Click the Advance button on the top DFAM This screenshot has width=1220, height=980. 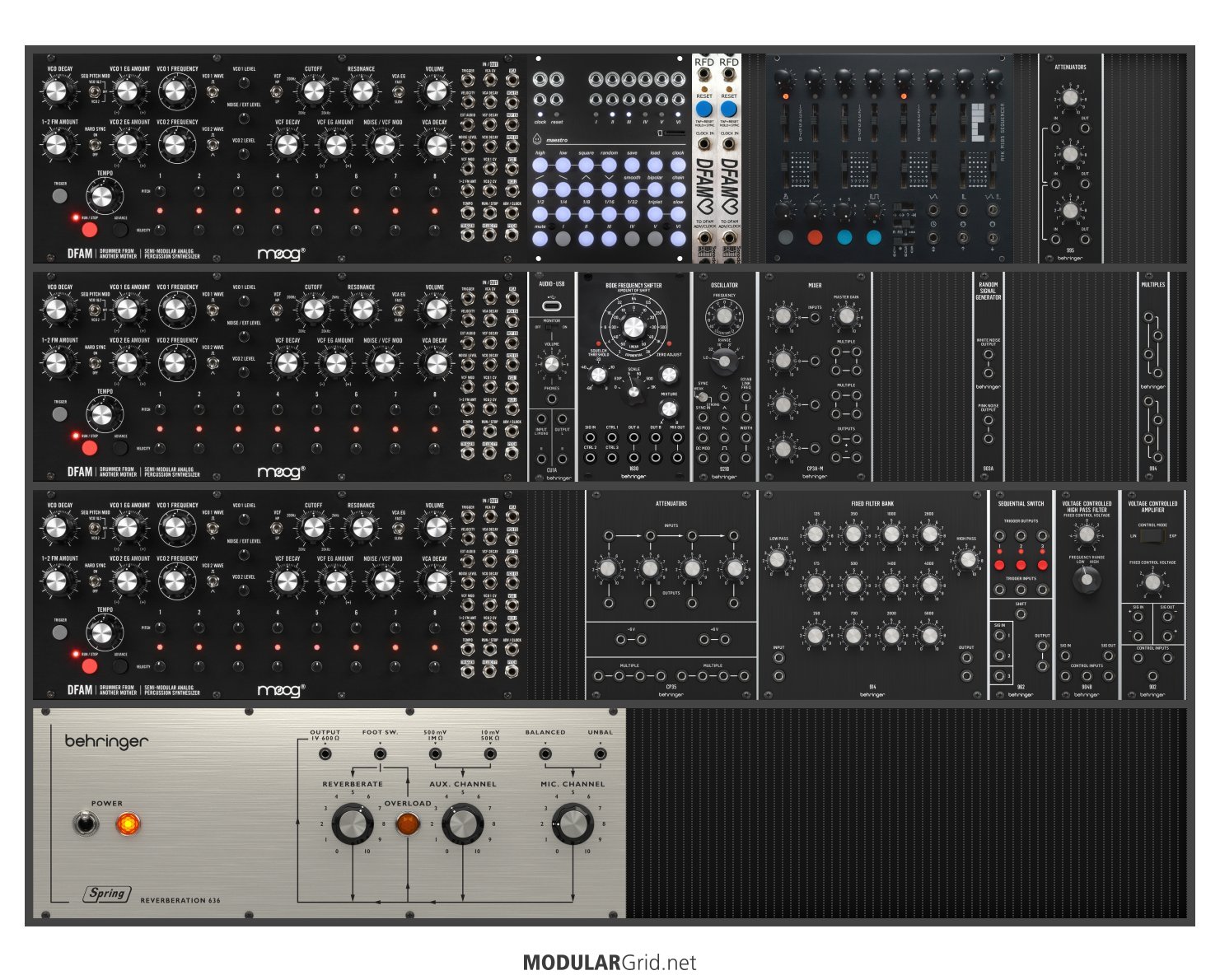point(120,231)
